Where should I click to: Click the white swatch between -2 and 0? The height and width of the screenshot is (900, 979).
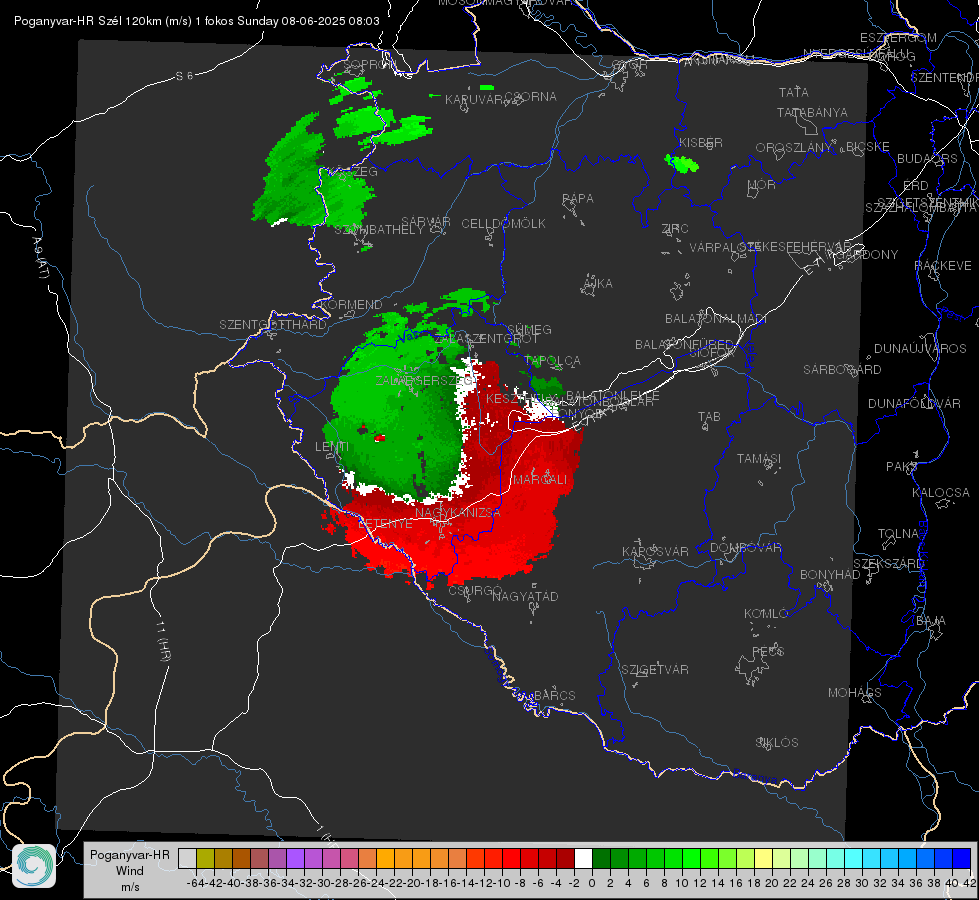(x=583, y=858)
